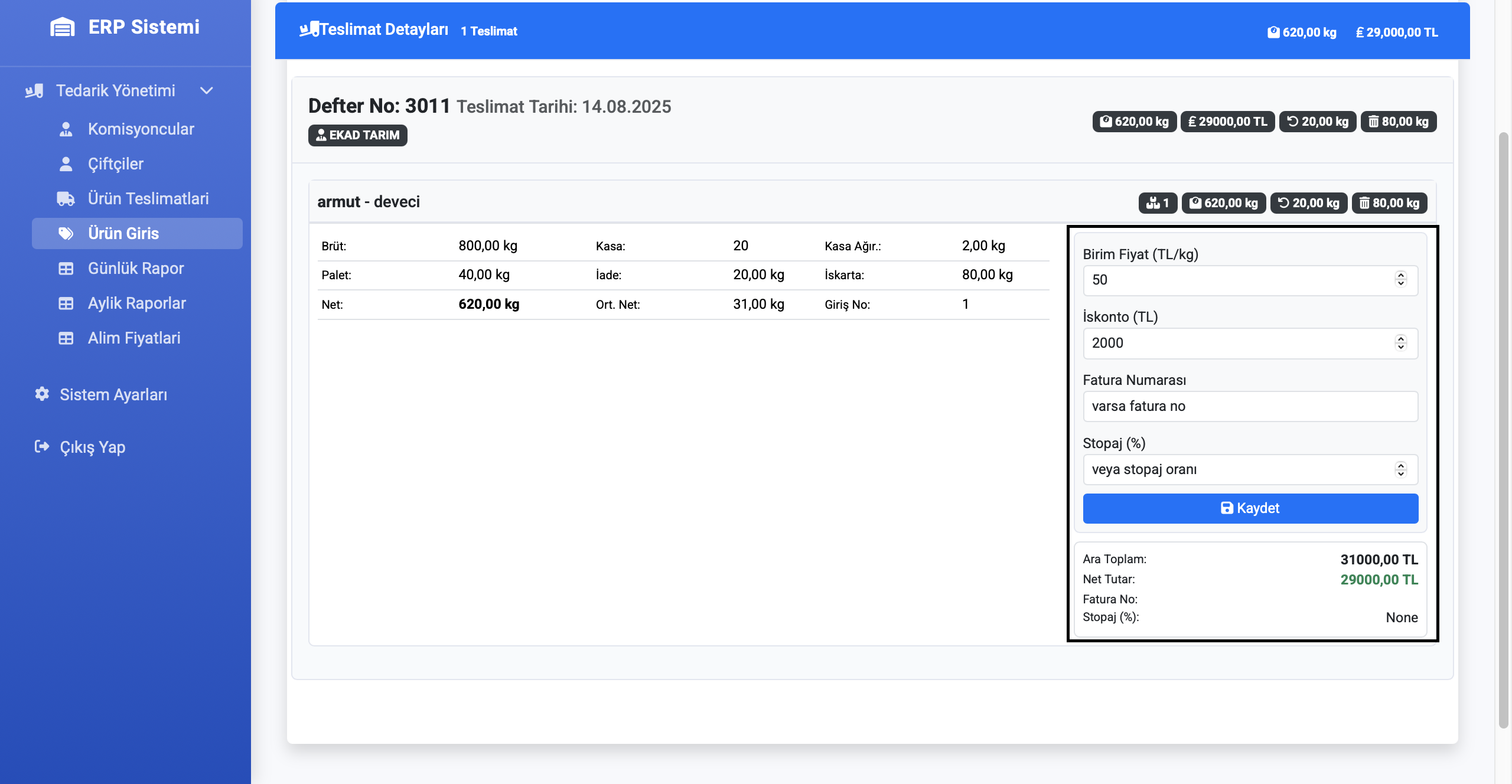The image size is (1512, 784).
Task: Click the armut-deveci 20,00 kg return badge
Action: tap(1309, 203)
